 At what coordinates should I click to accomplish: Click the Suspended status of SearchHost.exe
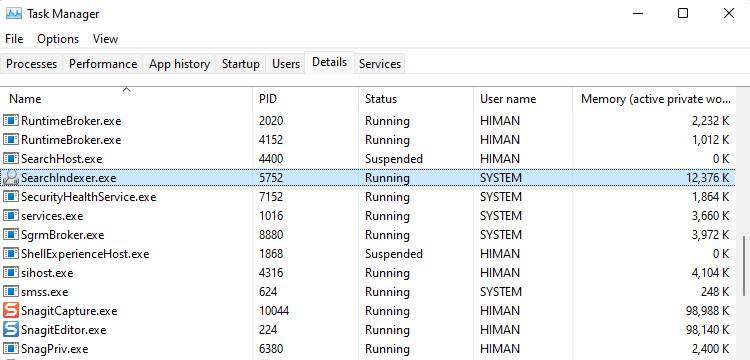pyautogui.click(x=394, y=159)
